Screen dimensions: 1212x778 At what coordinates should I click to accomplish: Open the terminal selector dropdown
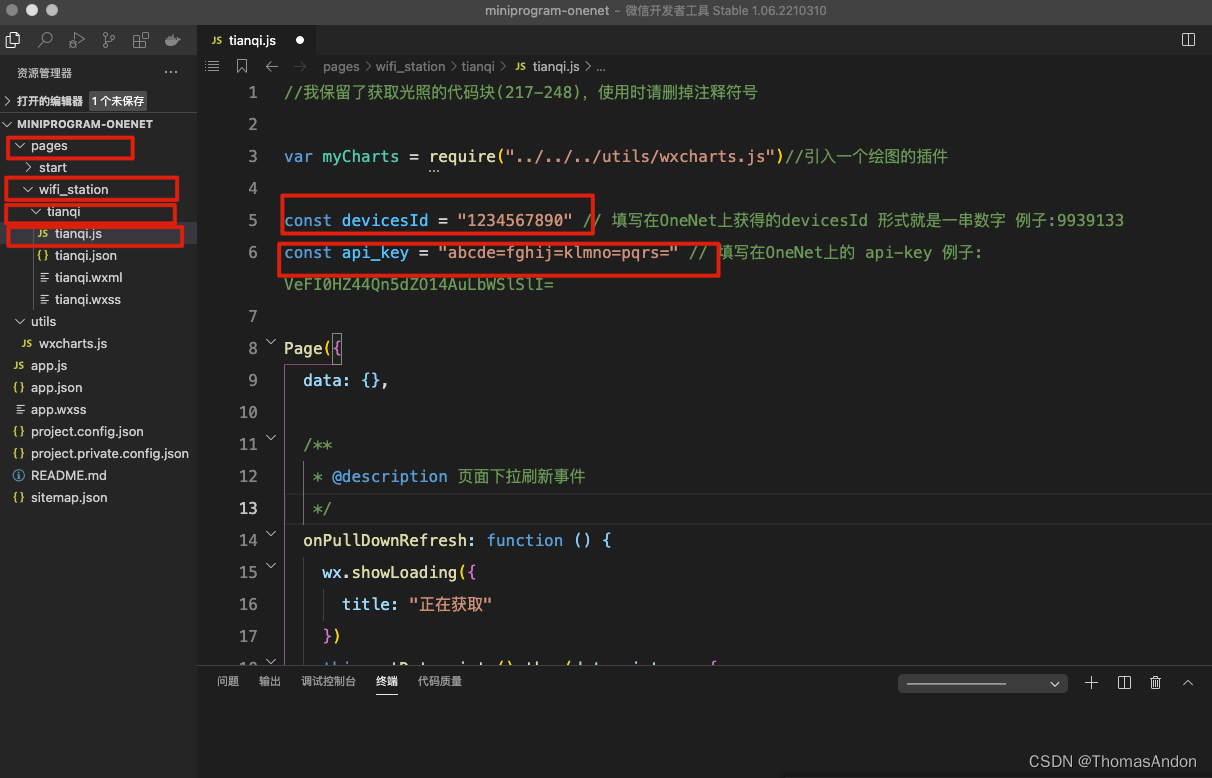983,684
